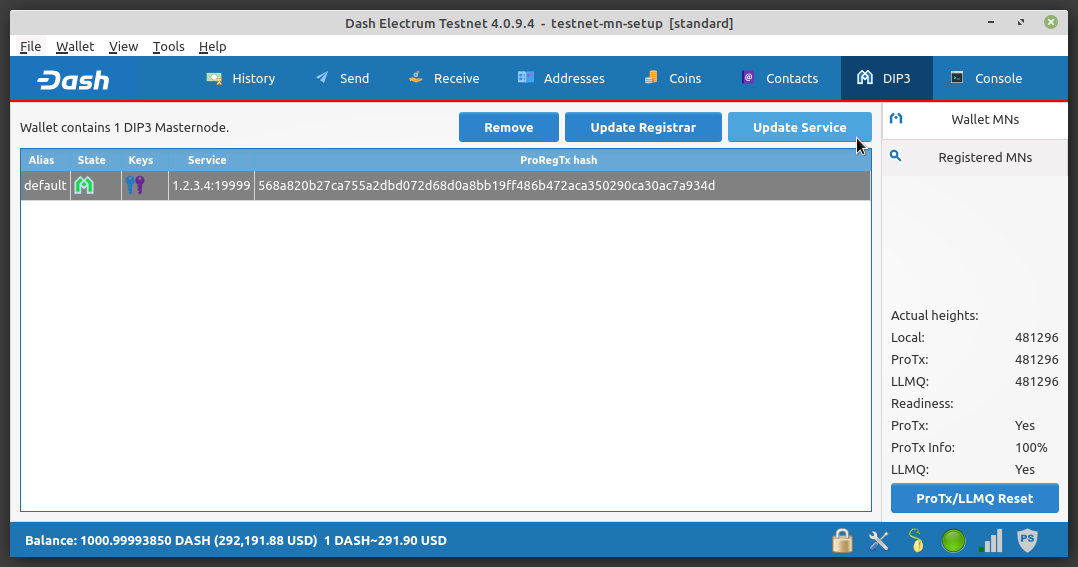Click the seed icon in status bar

click(x=916, y=541)
